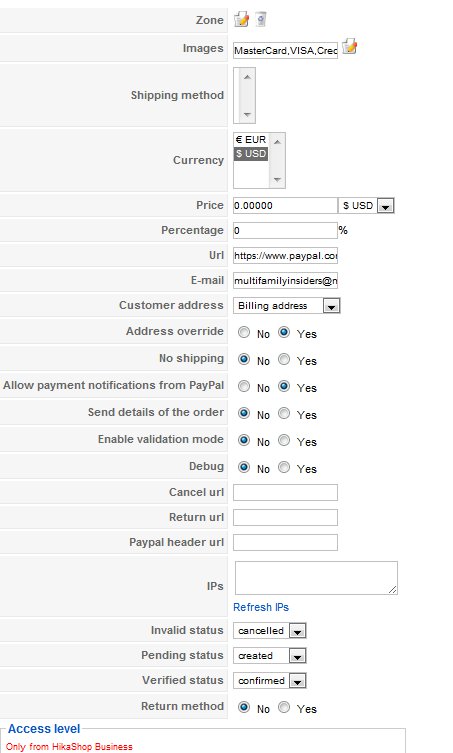Open the Pending status dropdown

coord(269,656)
